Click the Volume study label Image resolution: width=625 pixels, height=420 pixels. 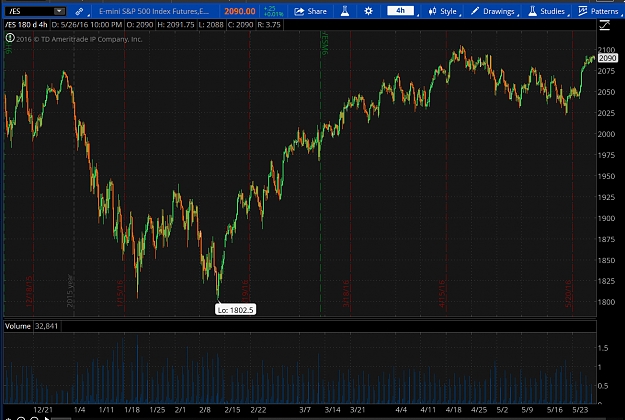click(18, 326)
